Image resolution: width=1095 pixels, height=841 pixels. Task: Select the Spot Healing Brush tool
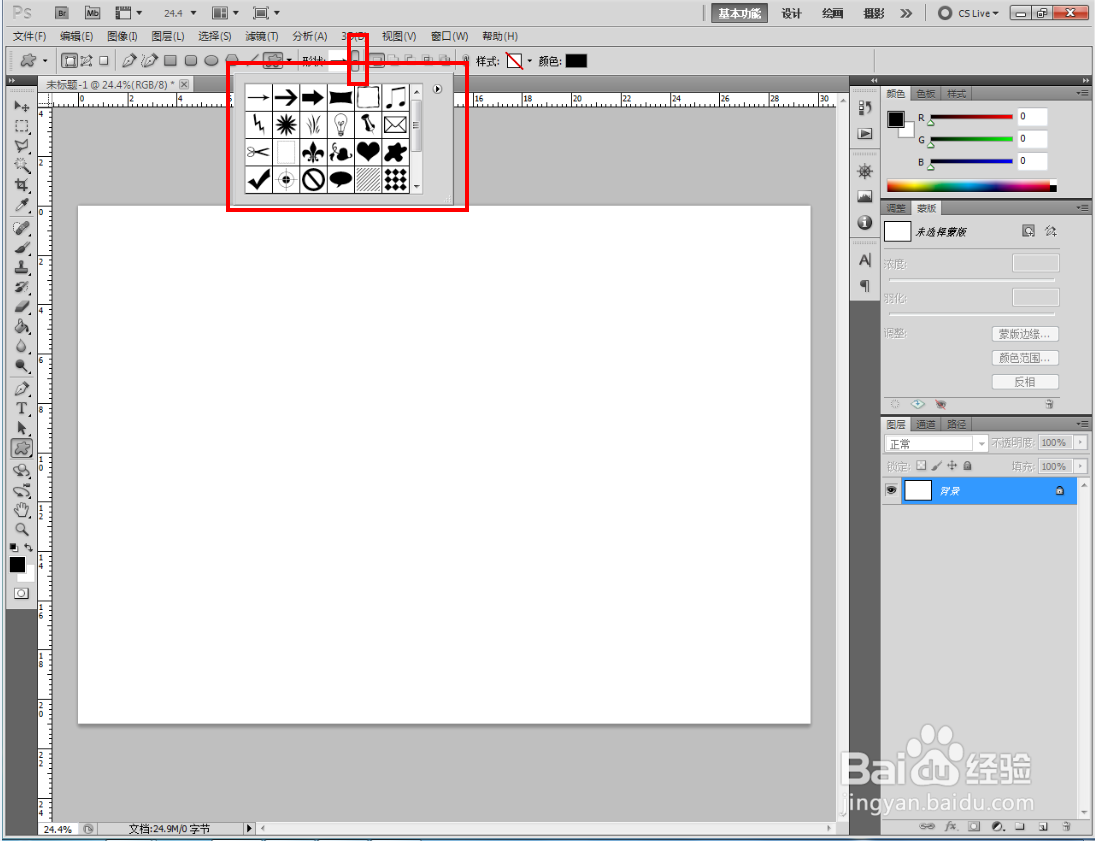coord(22,228)
